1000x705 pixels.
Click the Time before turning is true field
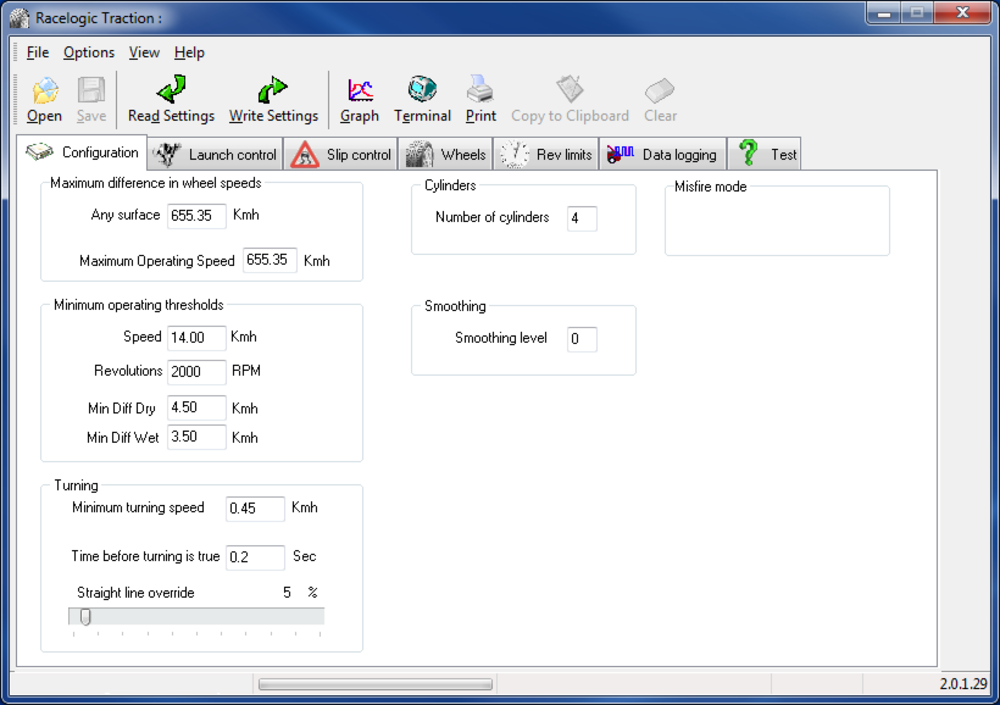pos(255,557)
